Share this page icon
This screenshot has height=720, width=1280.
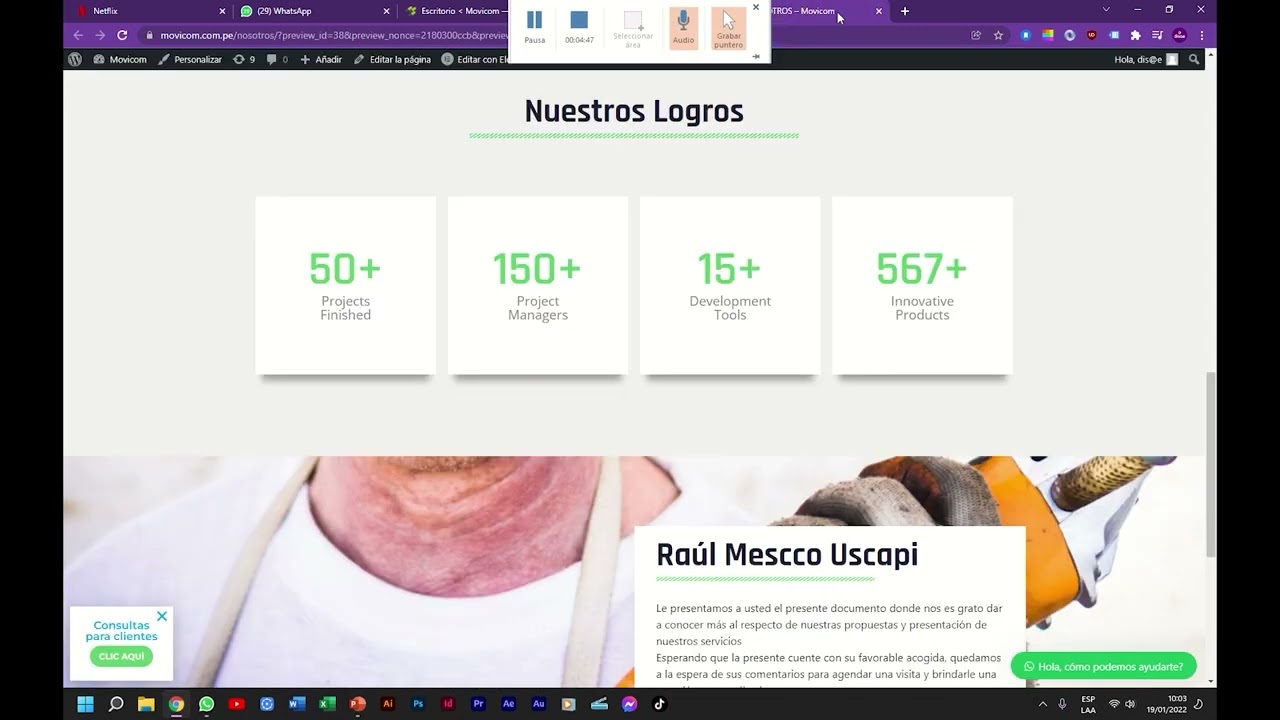click(x=976, y=35)
